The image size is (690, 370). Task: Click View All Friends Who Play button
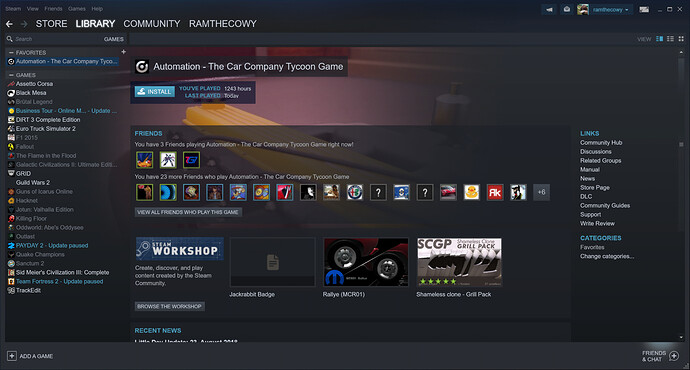[x=188, y=212]
